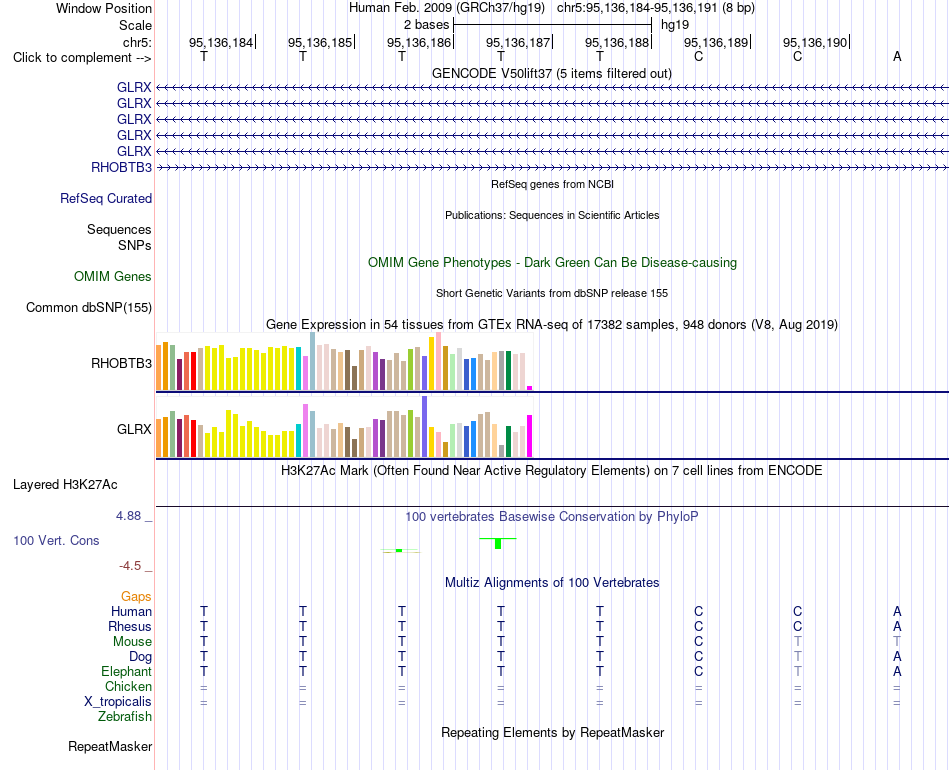
Task: Select the Elephant alignment row label
Action: [127, 672]
